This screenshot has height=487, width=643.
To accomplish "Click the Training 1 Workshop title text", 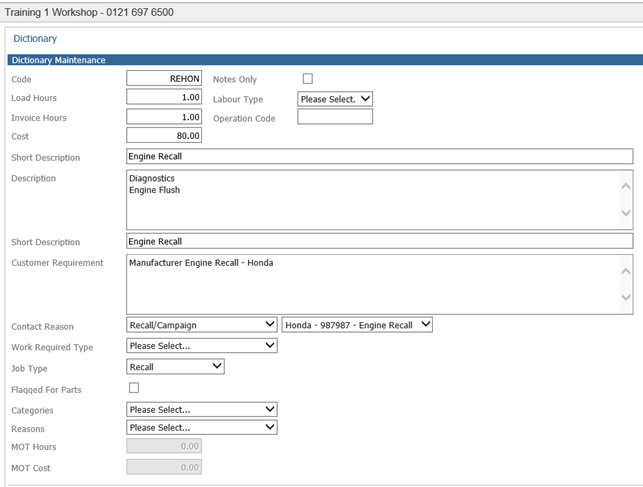I will click(89, 12).
